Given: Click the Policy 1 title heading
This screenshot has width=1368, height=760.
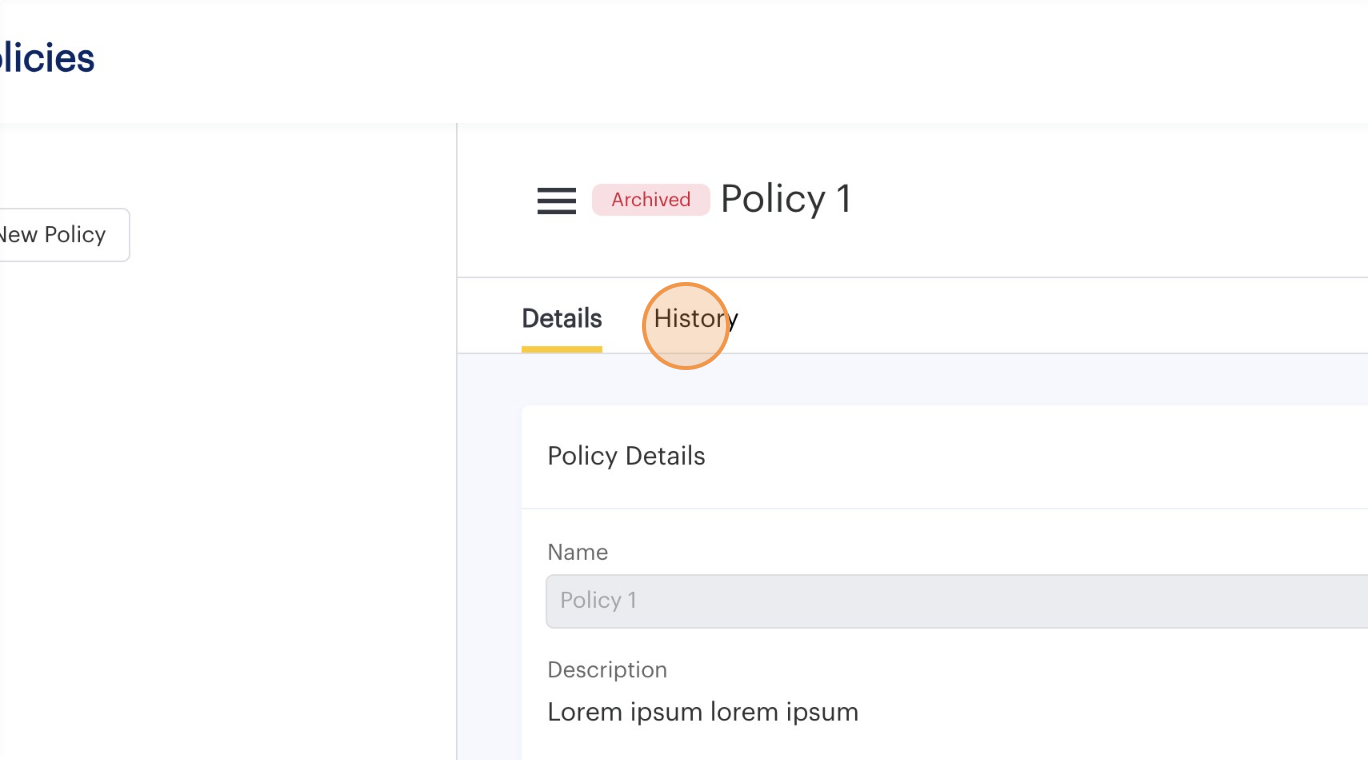Looking at the screenshot, I should 785,199.
